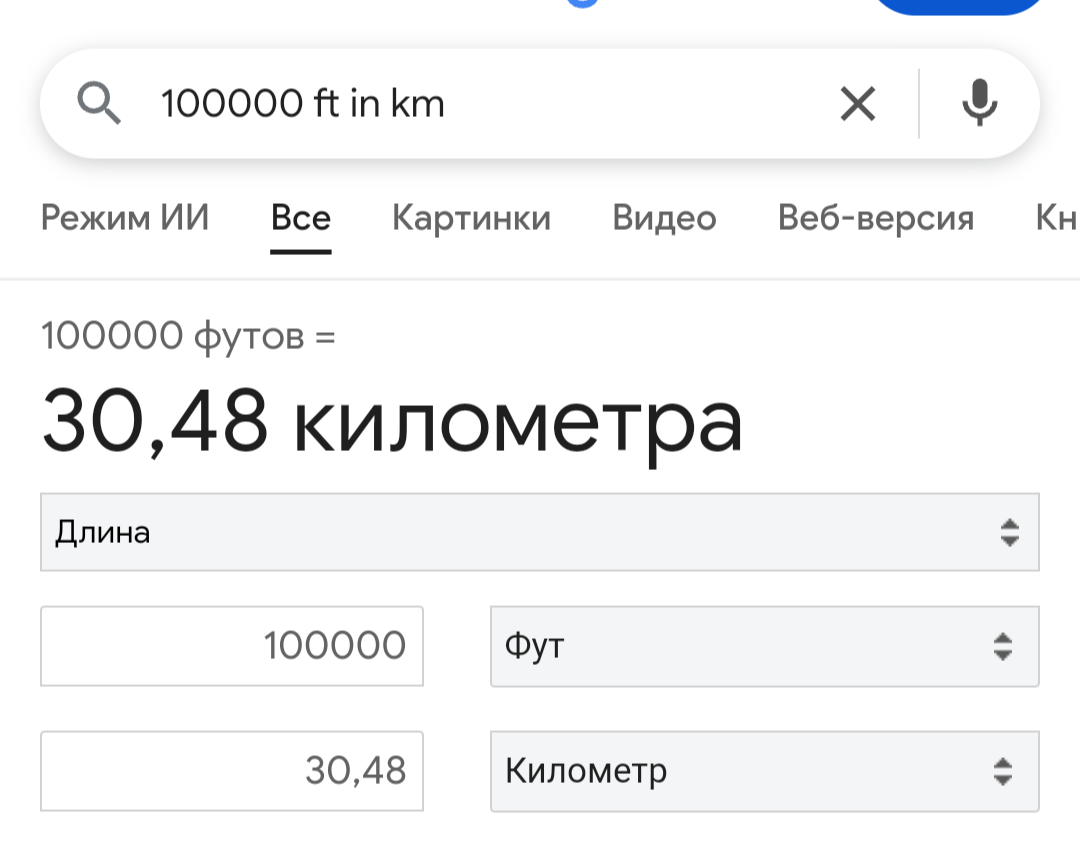Open the partially visible Кн tab
The image size is (1080, 844).
point(1057,218)
